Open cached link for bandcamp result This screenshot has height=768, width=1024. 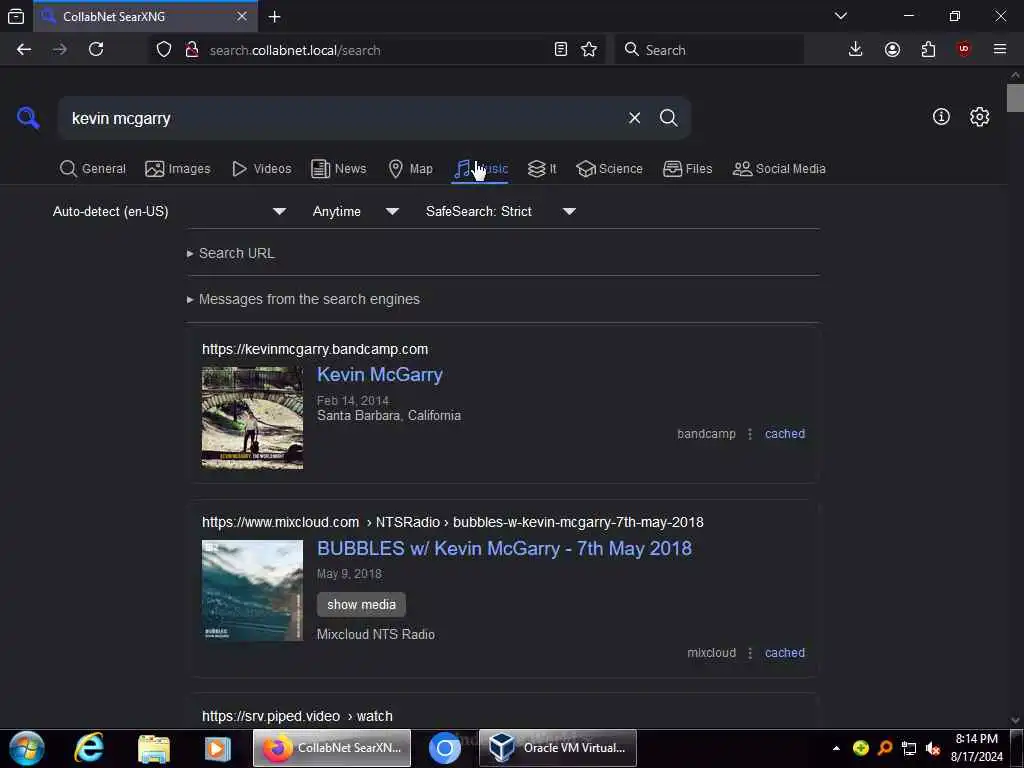click(x=785, y=434)
